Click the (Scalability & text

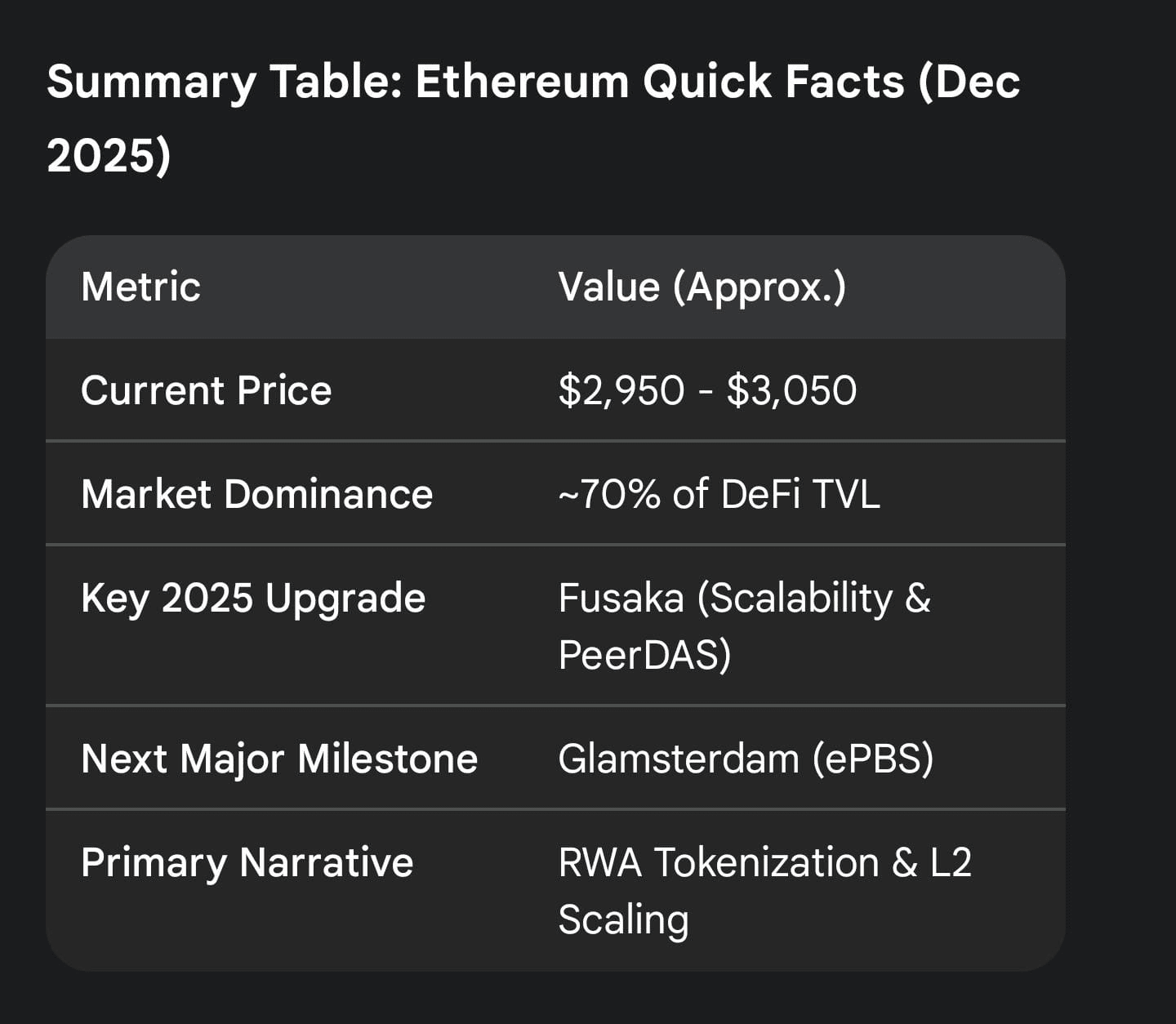[x=813, y=598]
